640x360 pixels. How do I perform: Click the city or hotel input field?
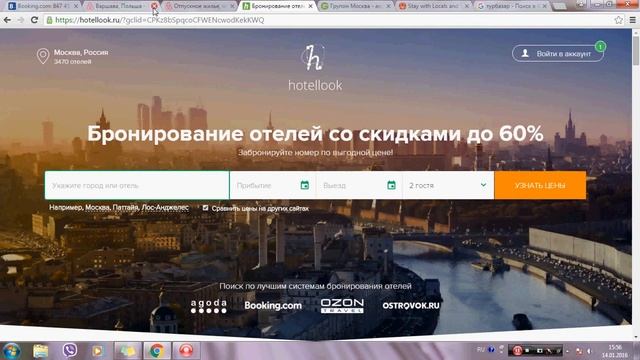(137, 185)
